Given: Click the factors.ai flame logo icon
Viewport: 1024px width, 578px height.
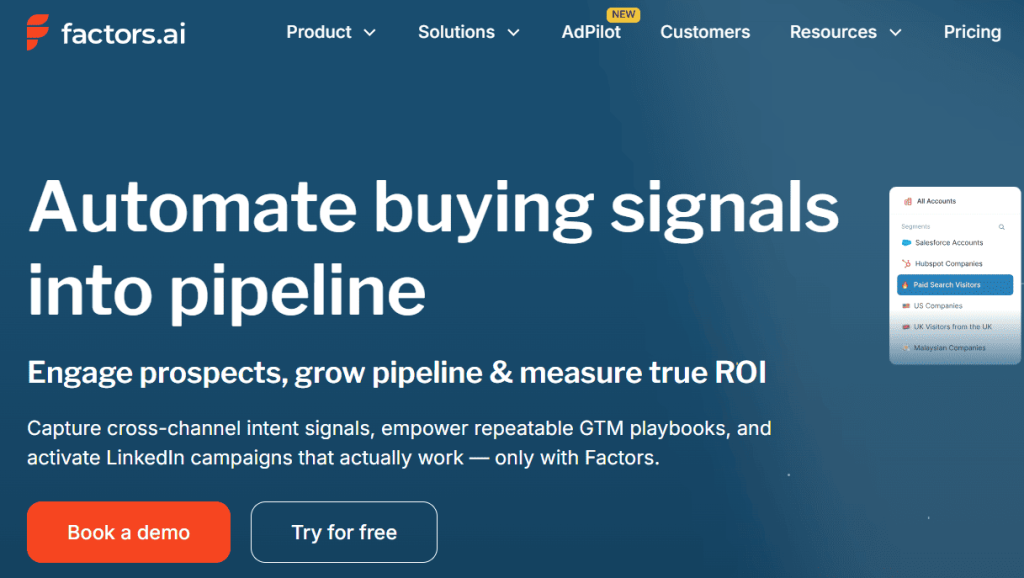Looking at the screenshot, I should [x=37, y=32].
